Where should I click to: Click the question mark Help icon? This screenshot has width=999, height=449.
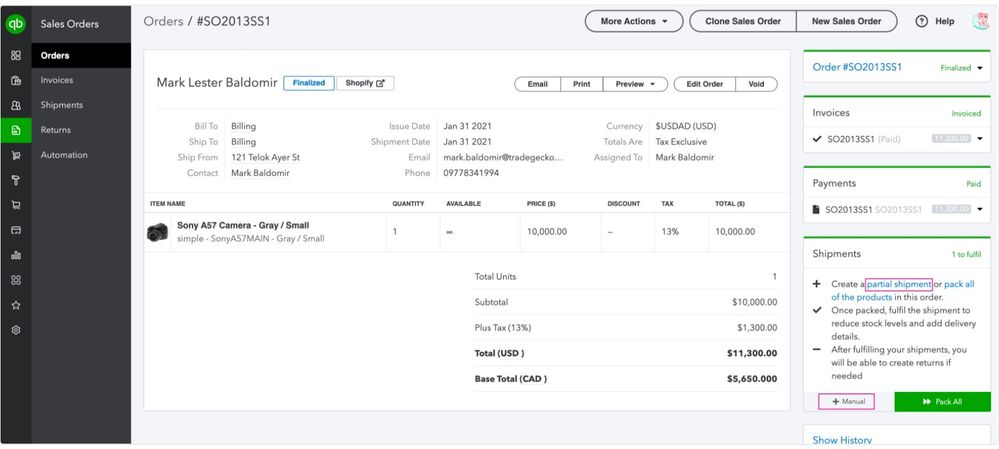coord(921,21)
